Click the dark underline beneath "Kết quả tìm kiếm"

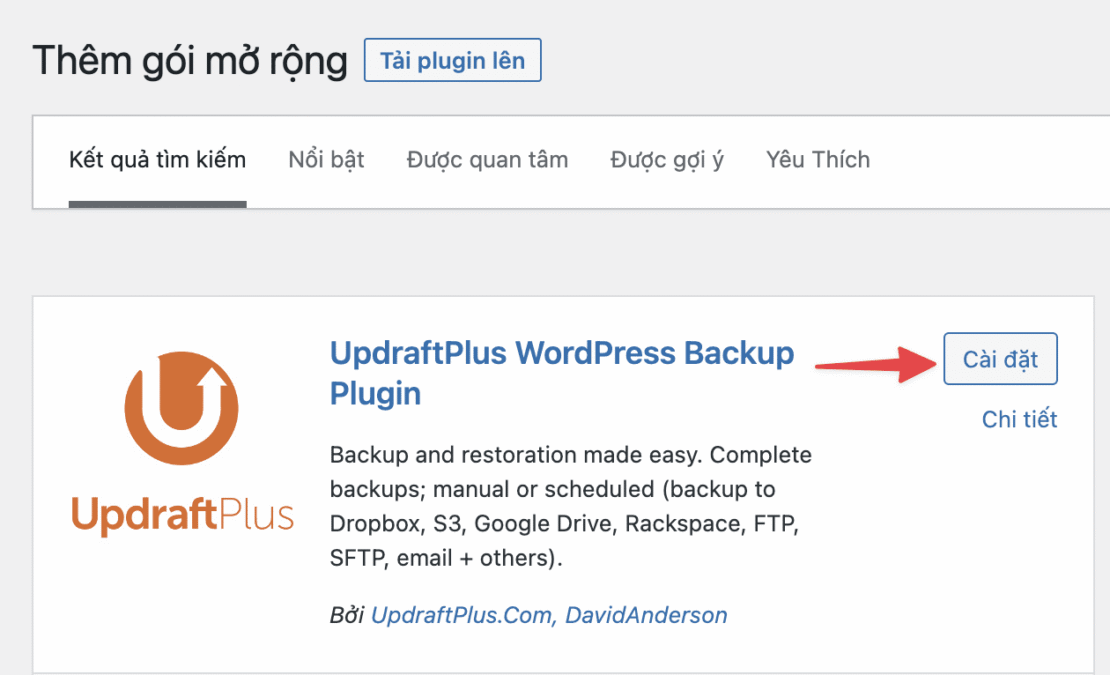pyautogui.click(x=157, y=204)
